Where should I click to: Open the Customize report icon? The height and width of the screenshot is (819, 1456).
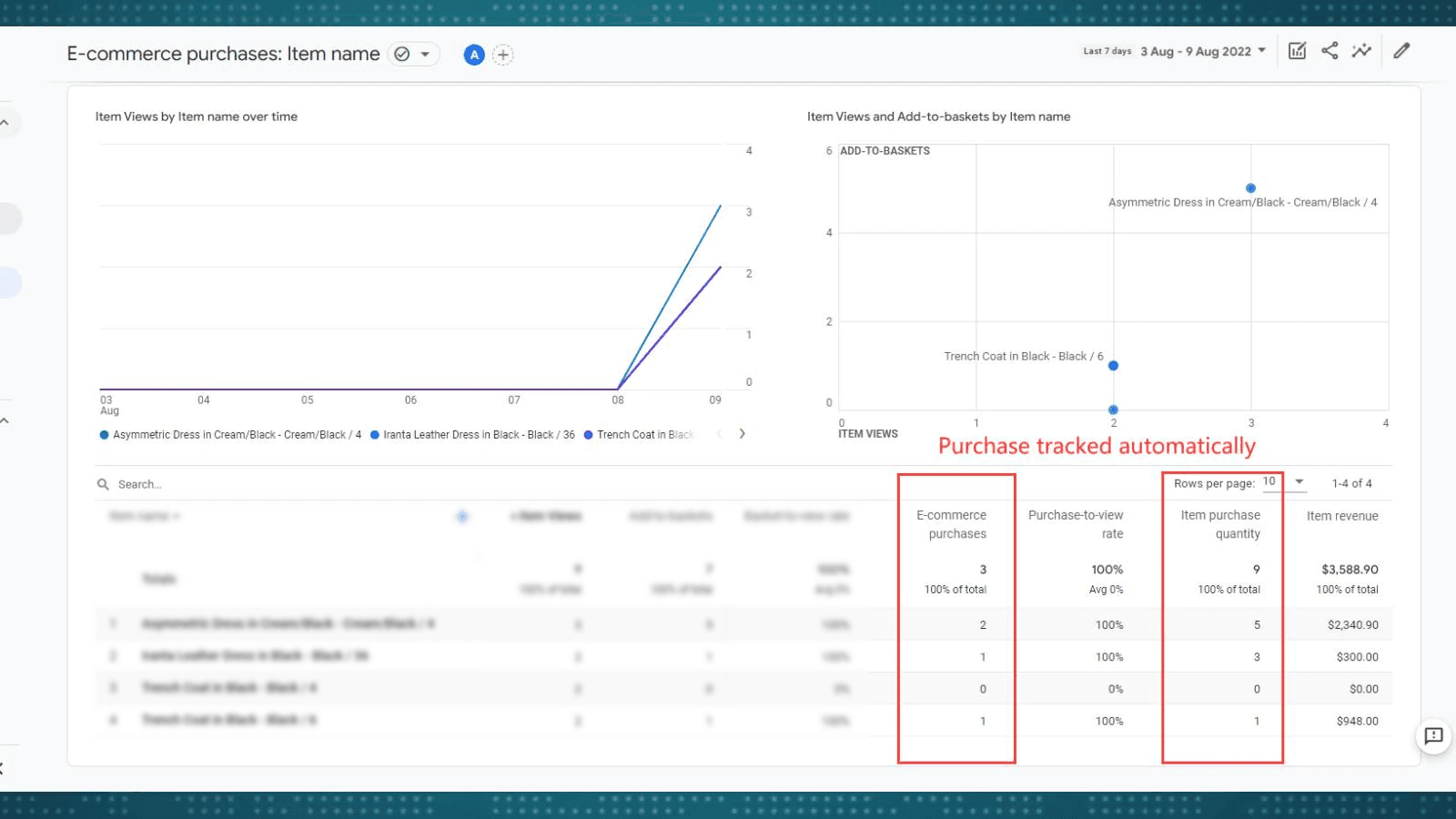pos(1297,51)
